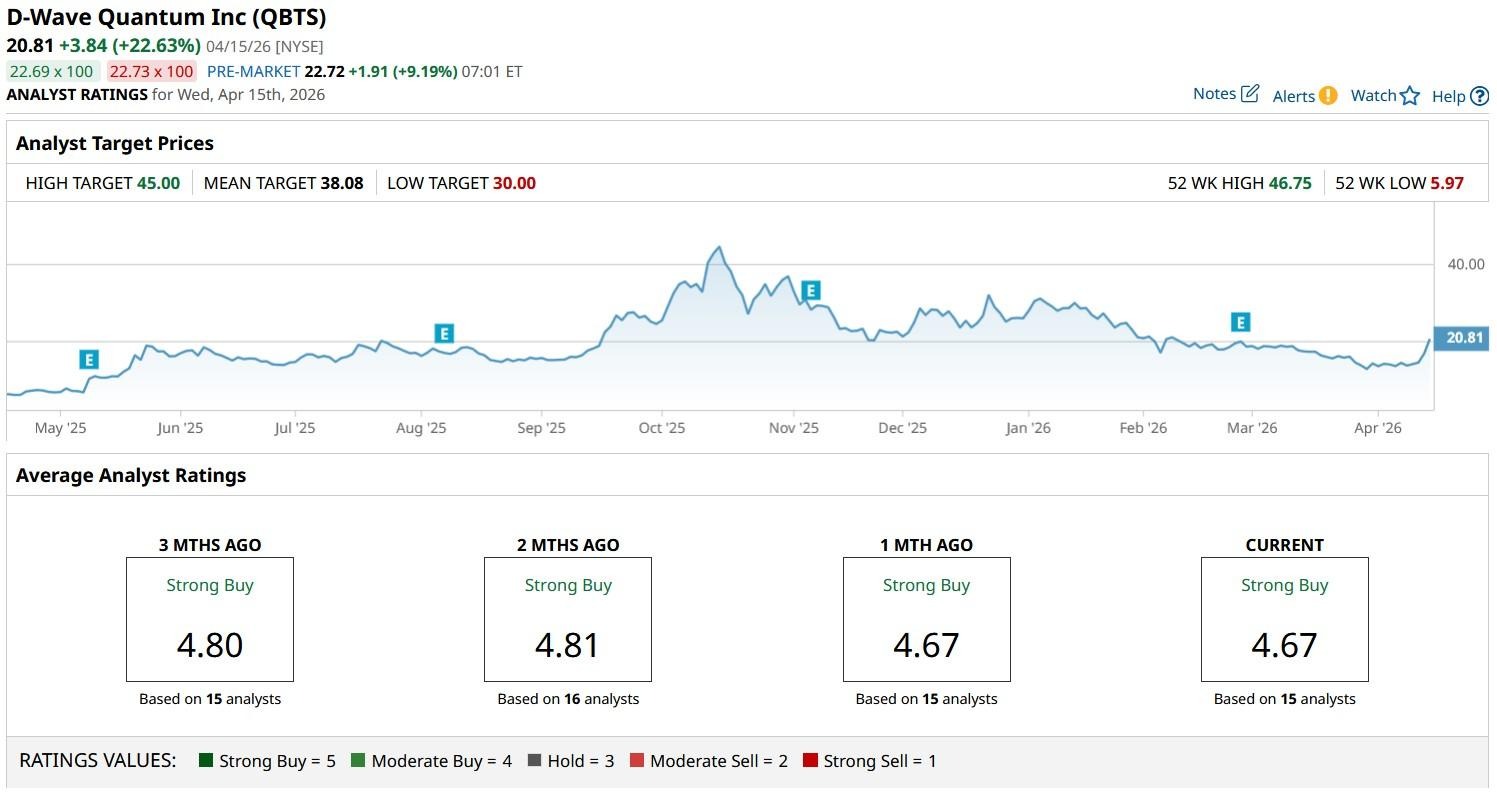Image resolution: width=1497 pixels, height=796 pixels.
Task: Click the red ask 22.73 x 100 box
Action: pyautogui.click(x=152, y=72)
